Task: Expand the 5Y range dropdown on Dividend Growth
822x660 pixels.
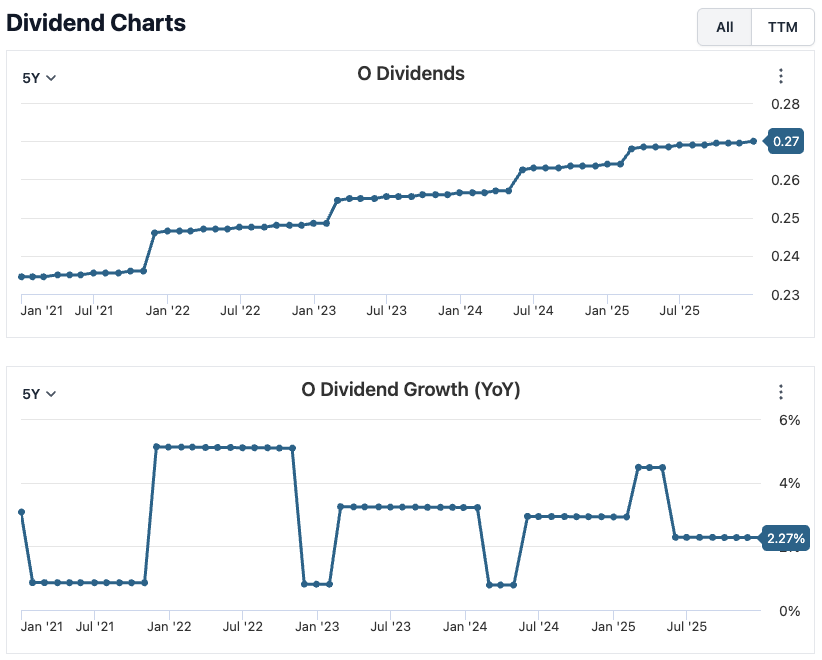Action: 39,393
